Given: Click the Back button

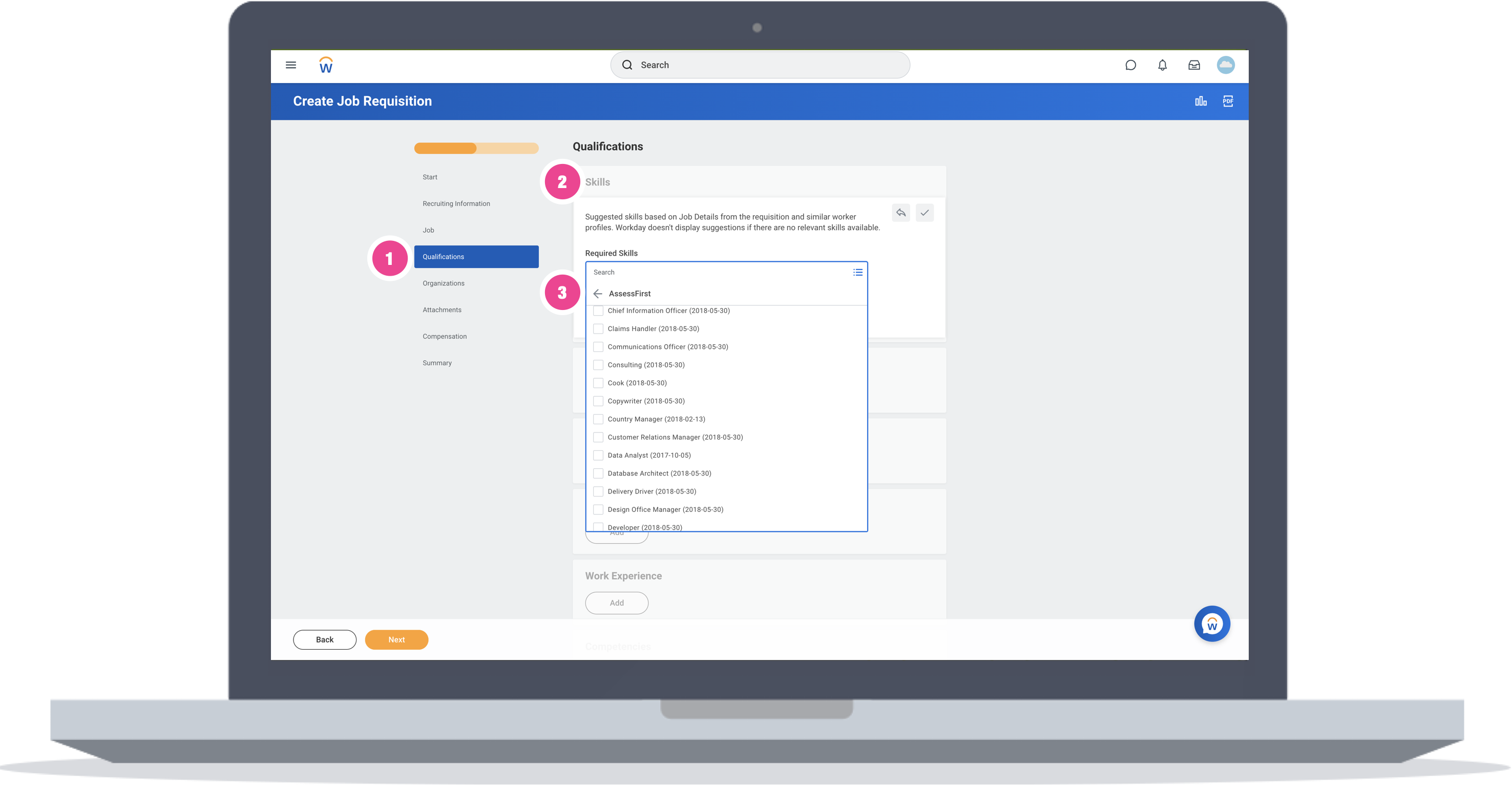Looking at the screenshot, I should [325, 639].
